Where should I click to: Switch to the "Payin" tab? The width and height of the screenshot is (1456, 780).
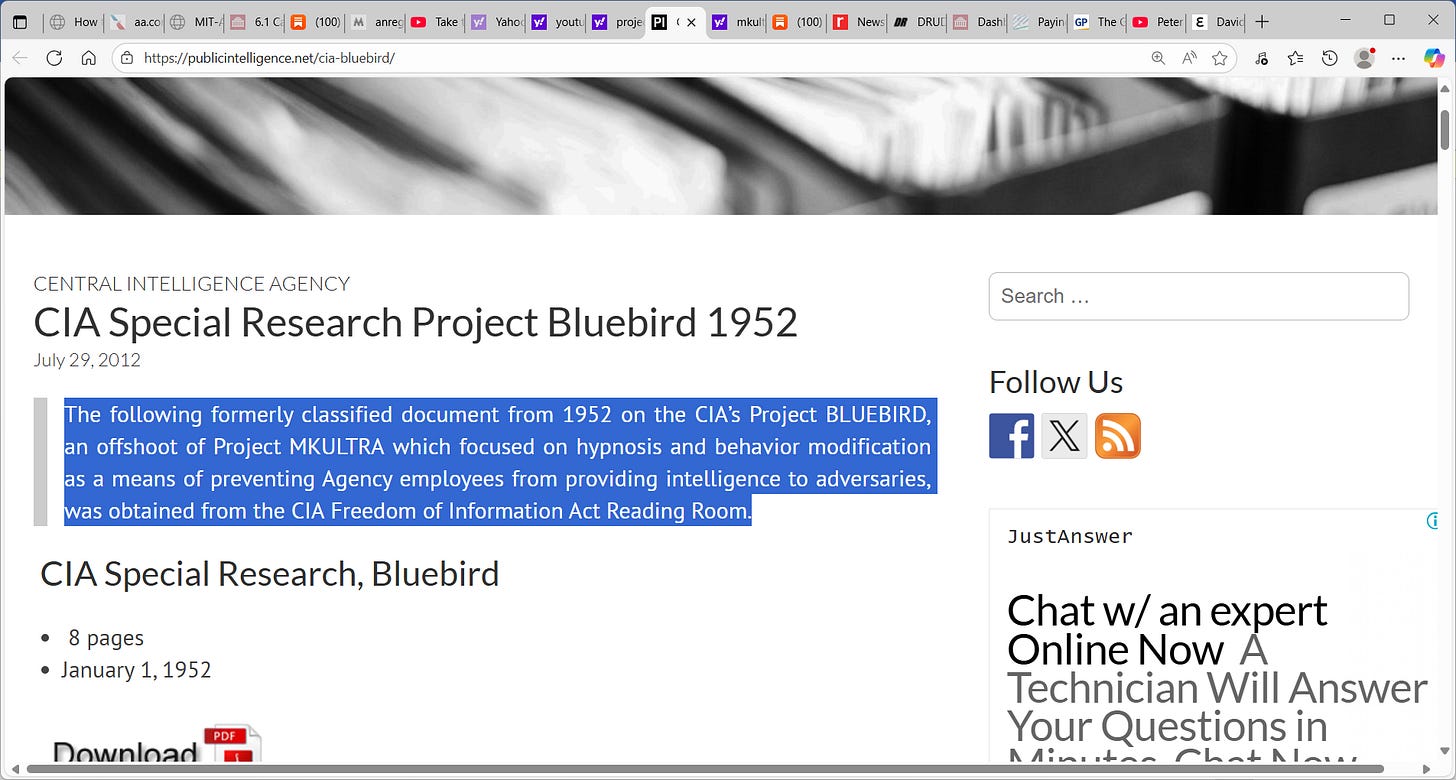pyautogui.click(x=1036, y=21)
